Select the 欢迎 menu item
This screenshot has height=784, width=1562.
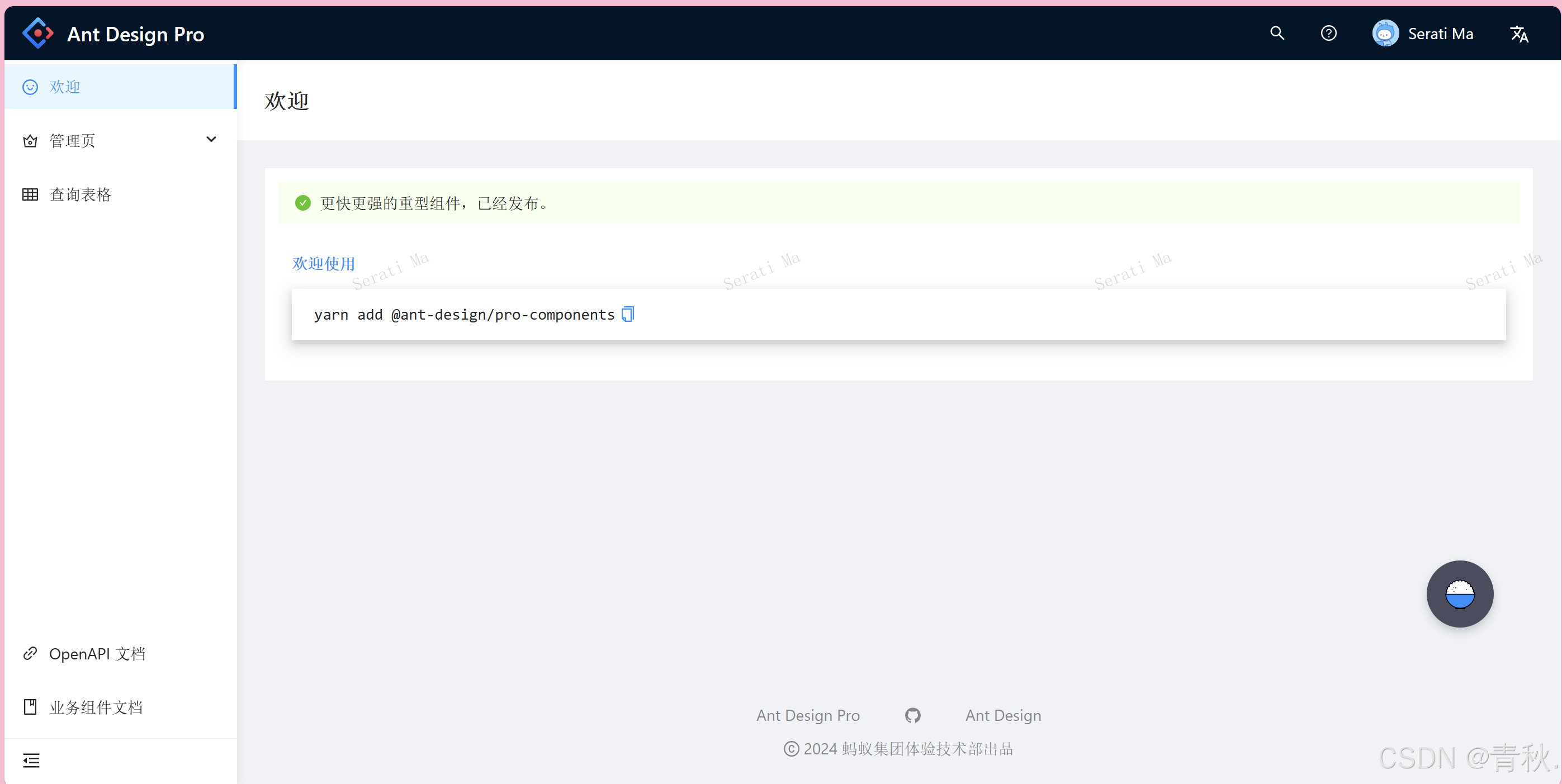click(x=65, y=87)
